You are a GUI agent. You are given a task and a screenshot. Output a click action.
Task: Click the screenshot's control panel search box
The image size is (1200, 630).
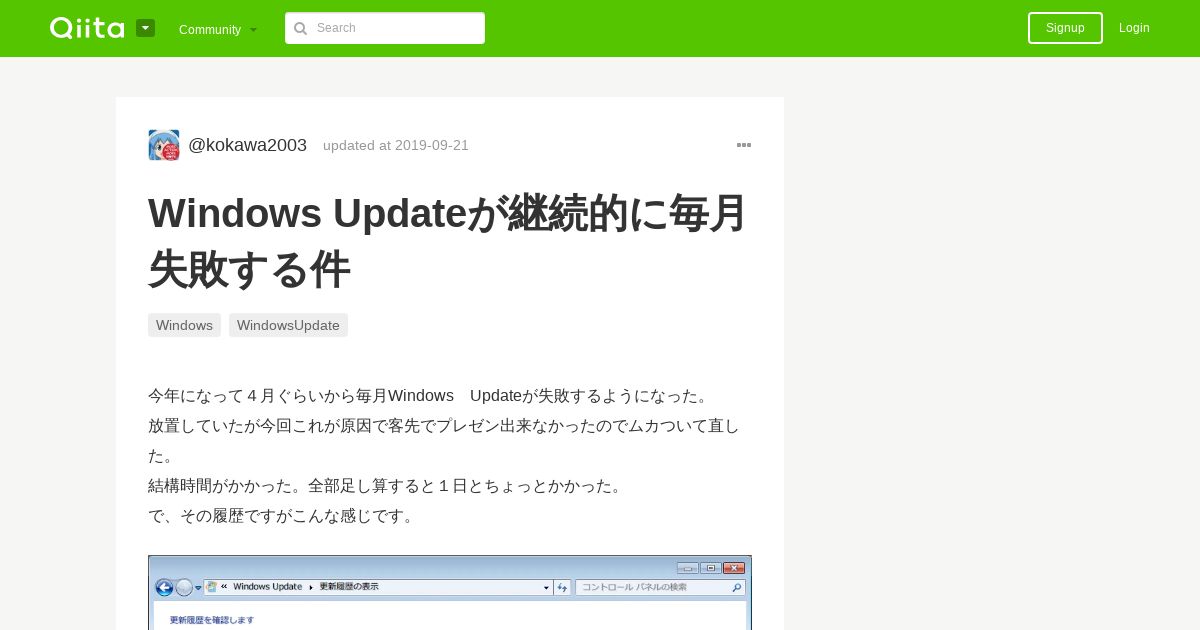click(660, 587)
